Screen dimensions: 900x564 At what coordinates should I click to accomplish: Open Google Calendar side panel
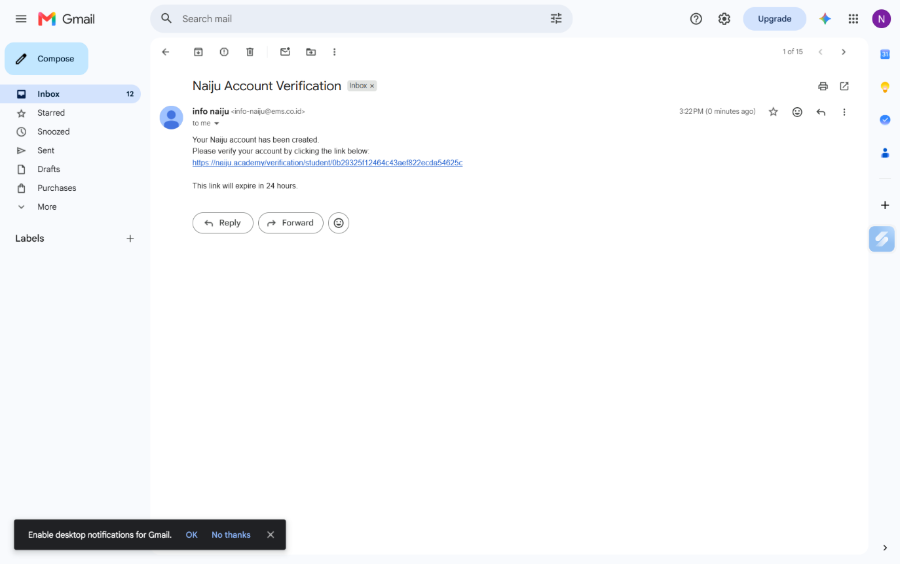click(885, 54)
